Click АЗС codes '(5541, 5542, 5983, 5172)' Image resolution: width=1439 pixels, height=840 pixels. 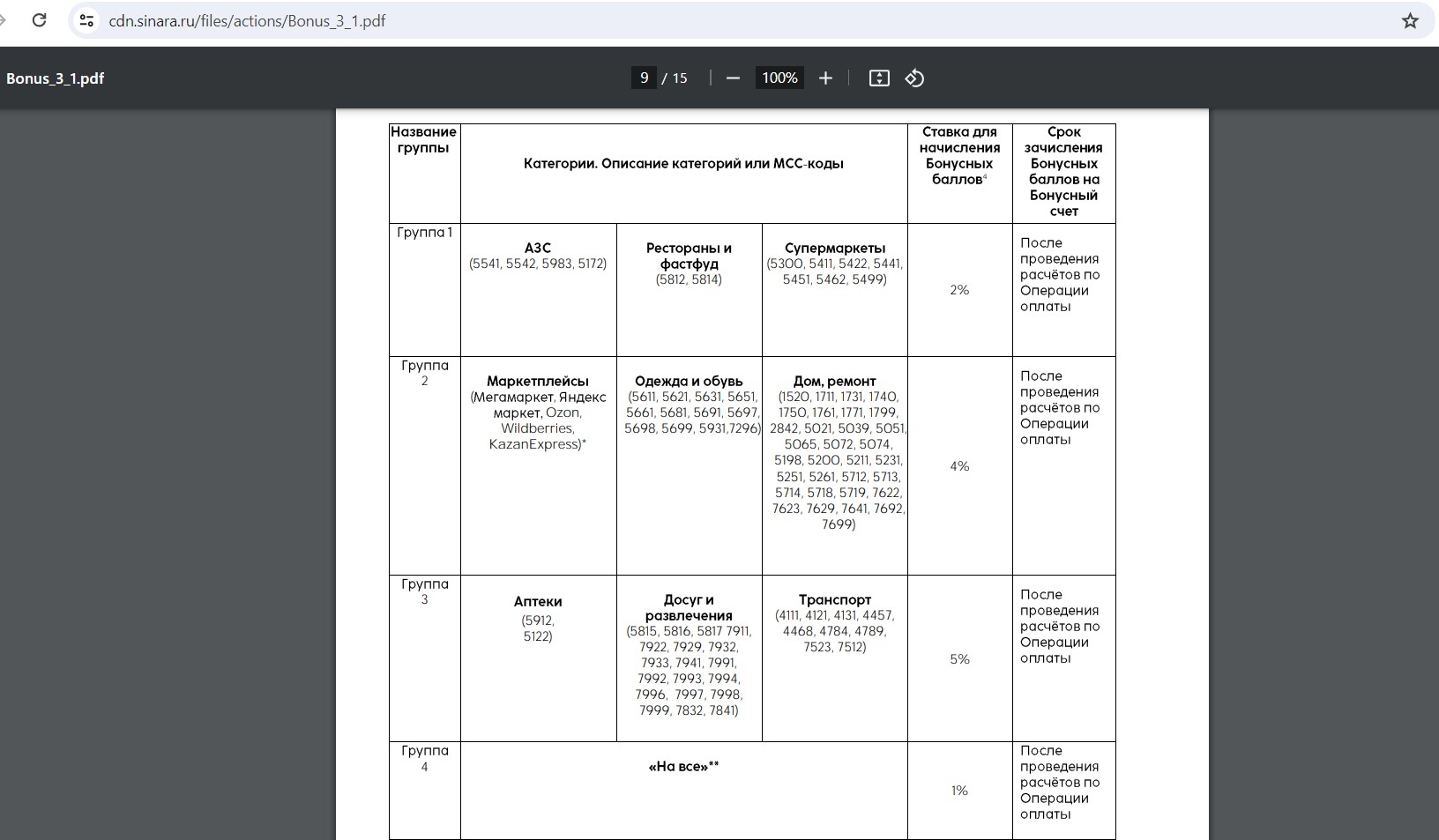point(538,264)
